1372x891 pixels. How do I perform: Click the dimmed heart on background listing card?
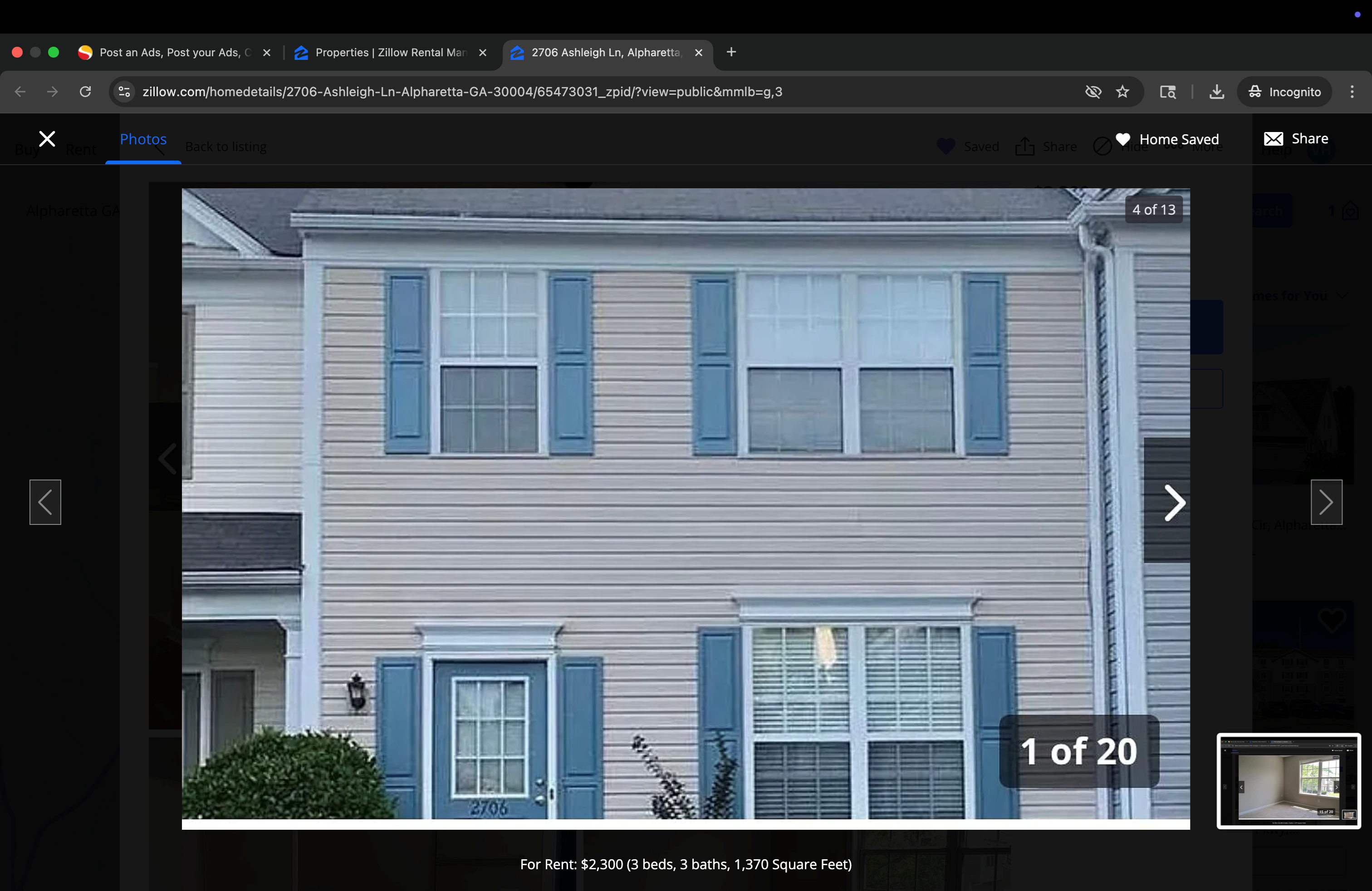[x=1332, y=621]
